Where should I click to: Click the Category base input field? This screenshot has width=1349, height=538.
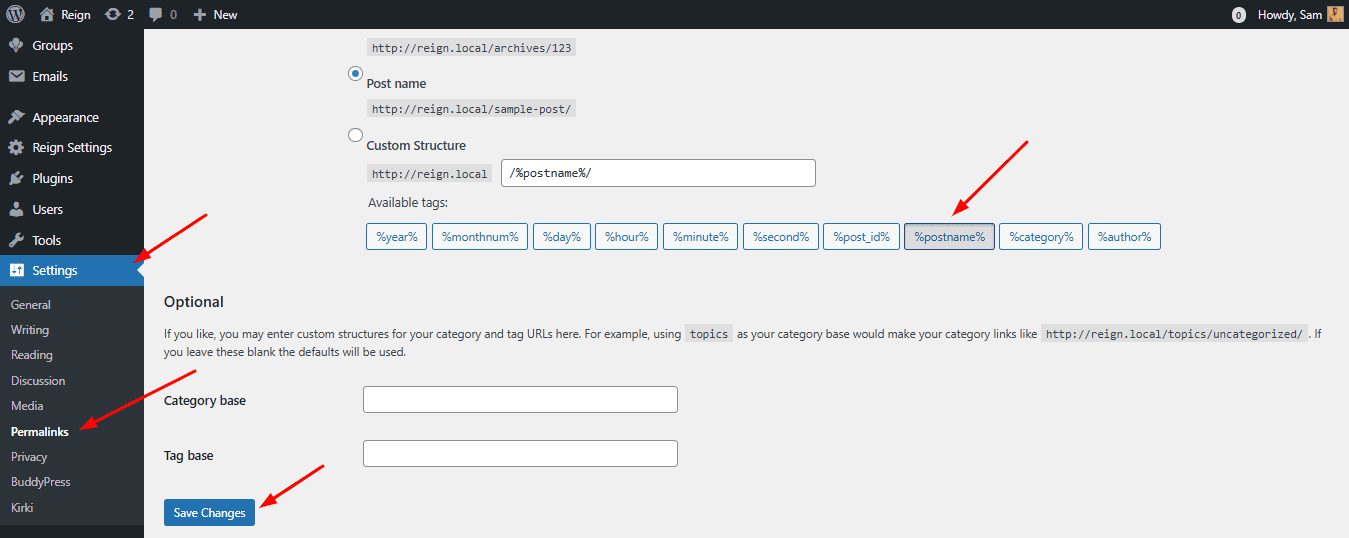(x=520, y=400)
